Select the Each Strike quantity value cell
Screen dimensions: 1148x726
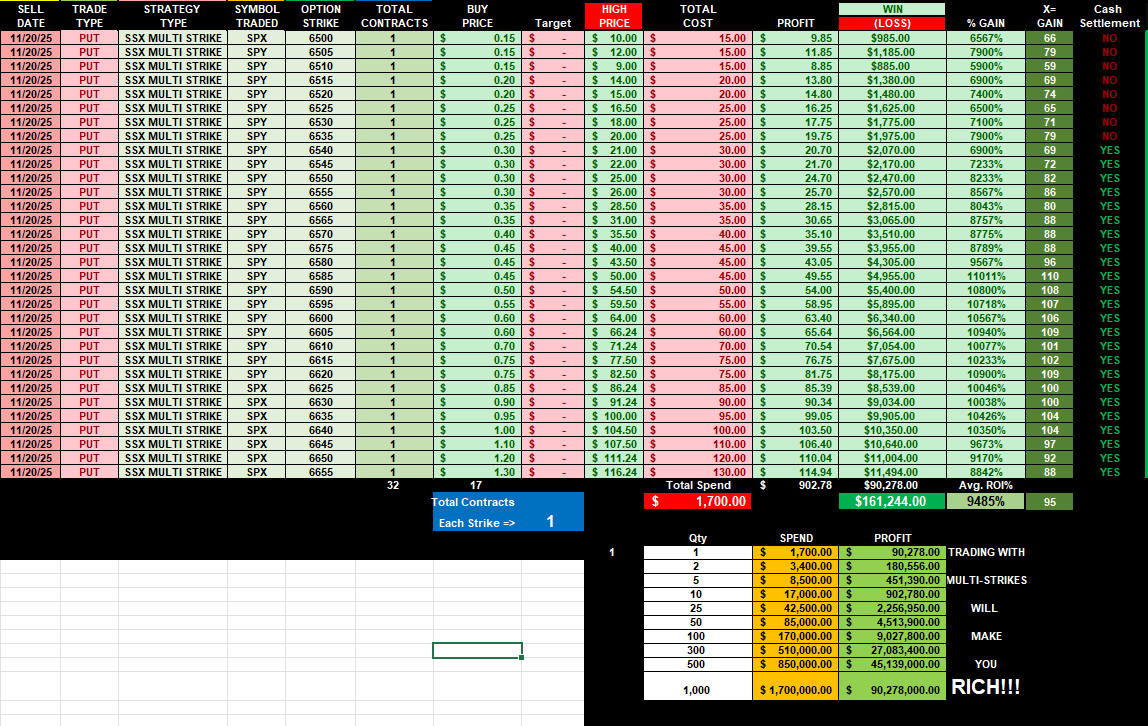click(550, 522)
